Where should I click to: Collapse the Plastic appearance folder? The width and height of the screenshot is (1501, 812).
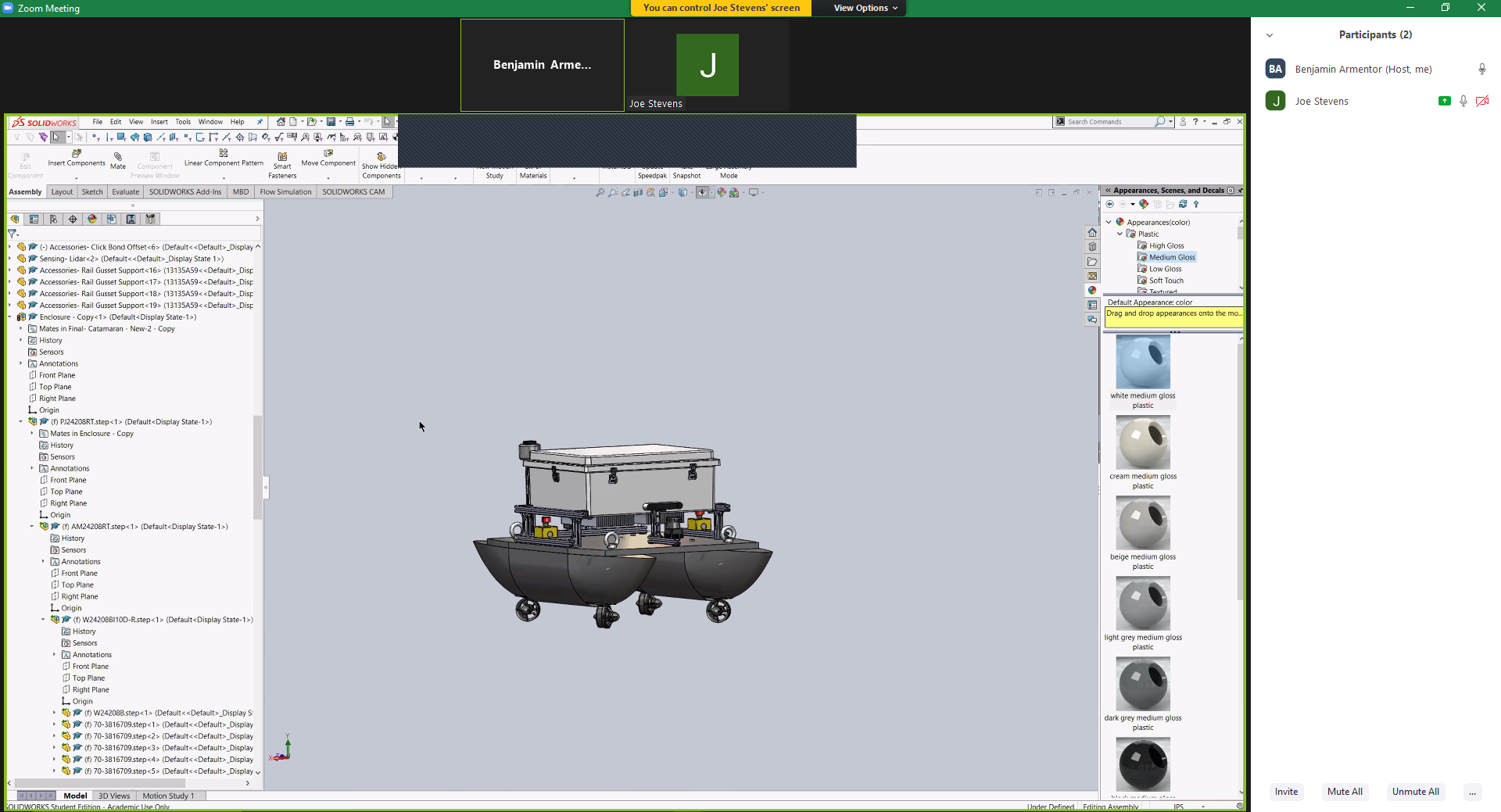pos(1120,234)
